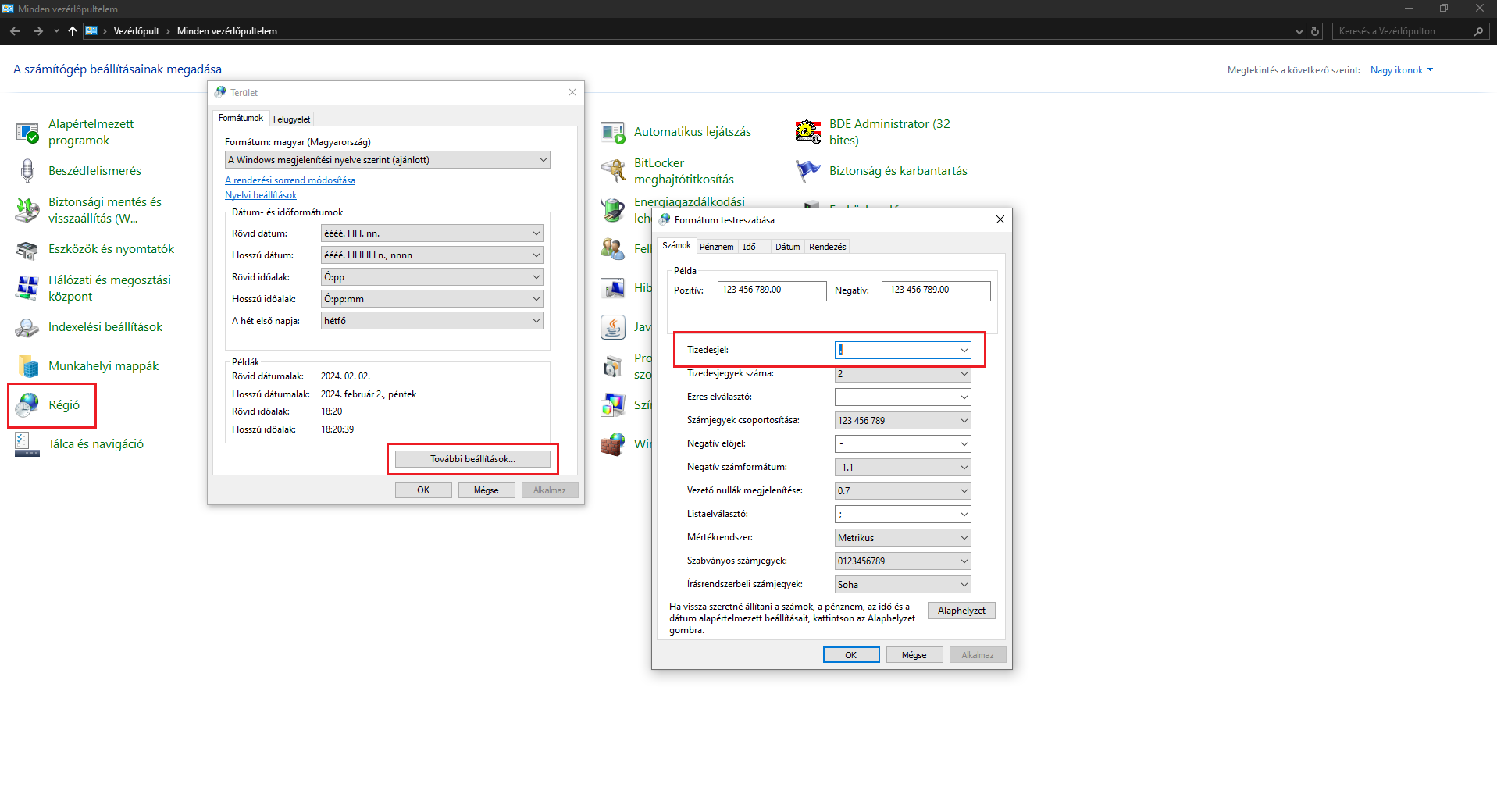The width and height of the screenshot is (1497, 812).
Task: Open Indexelési beállítások icon
Action: 28,327
